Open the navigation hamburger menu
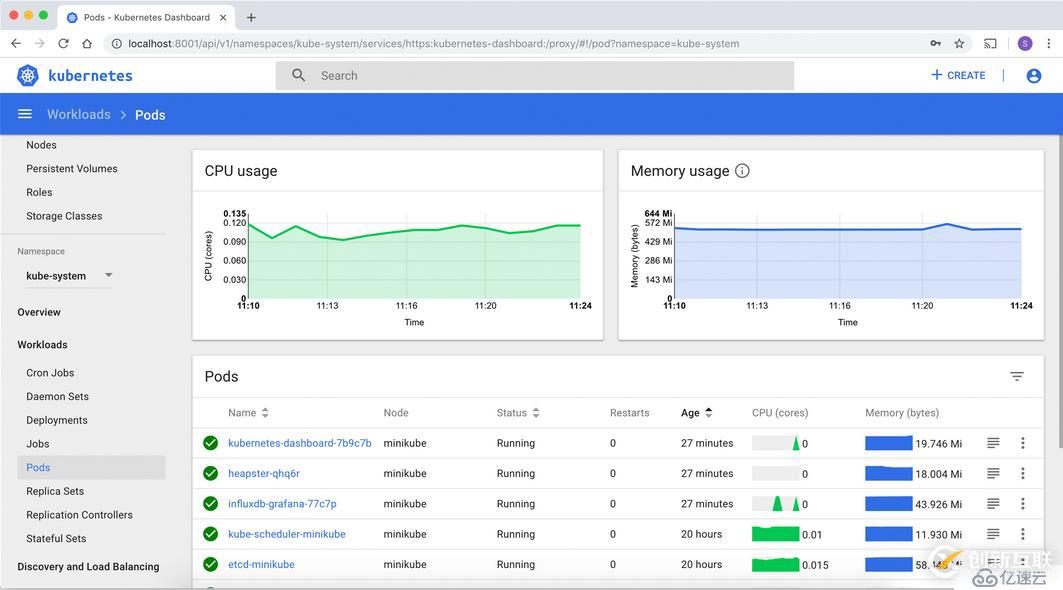Screen dimensions: 1063x590 point(24,113)
